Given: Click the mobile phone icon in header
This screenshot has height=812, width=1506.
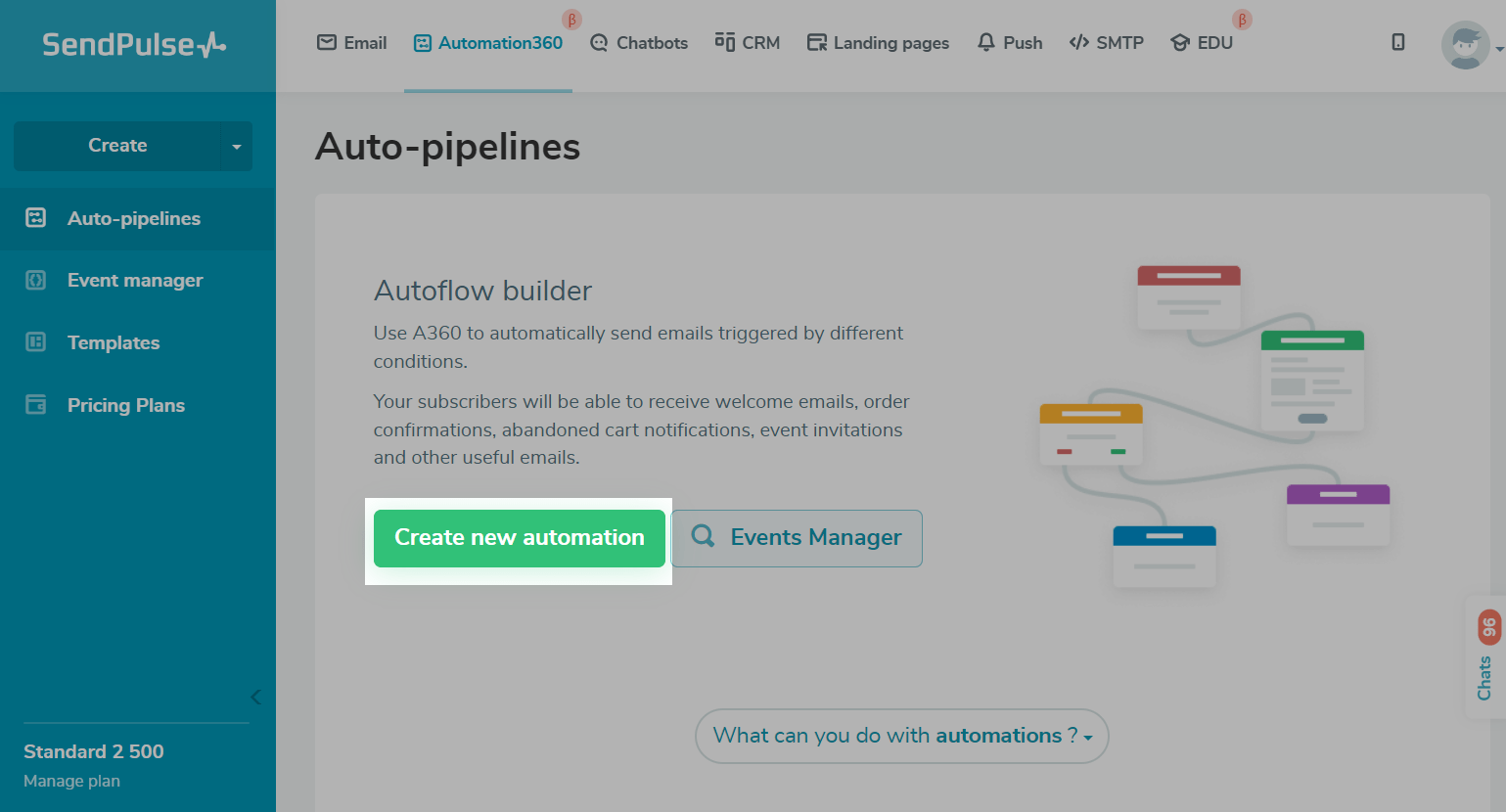Looking at the screenshot, I should click(x=1398, y=42).
